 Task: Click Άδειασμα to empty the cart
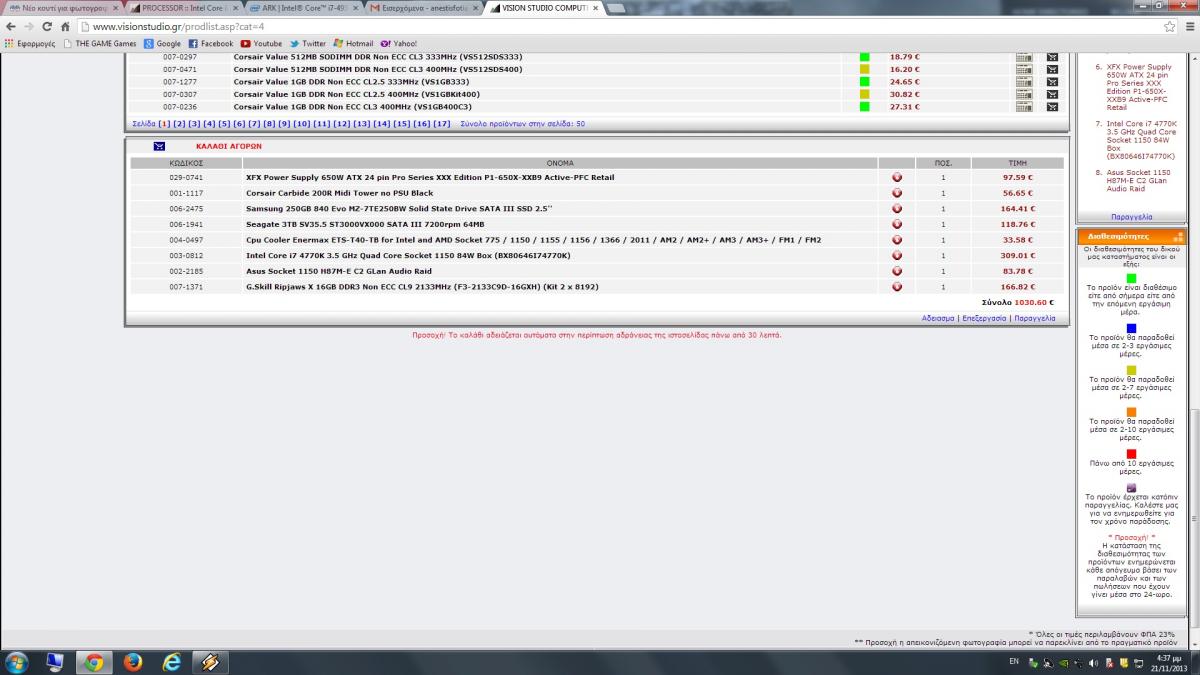938,318
